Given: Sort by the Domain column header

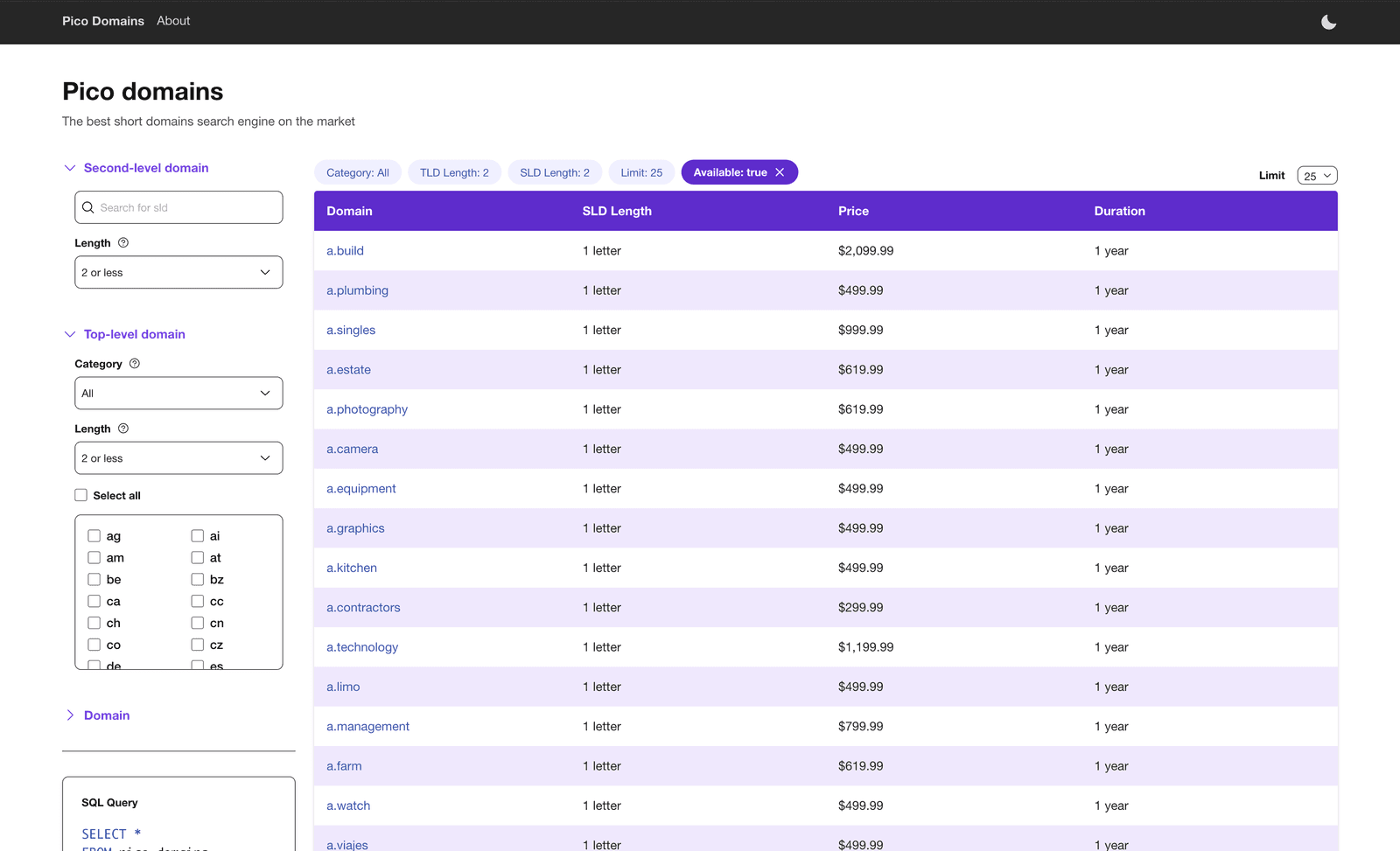Looking at the screenshot, I should pos(349,211).
